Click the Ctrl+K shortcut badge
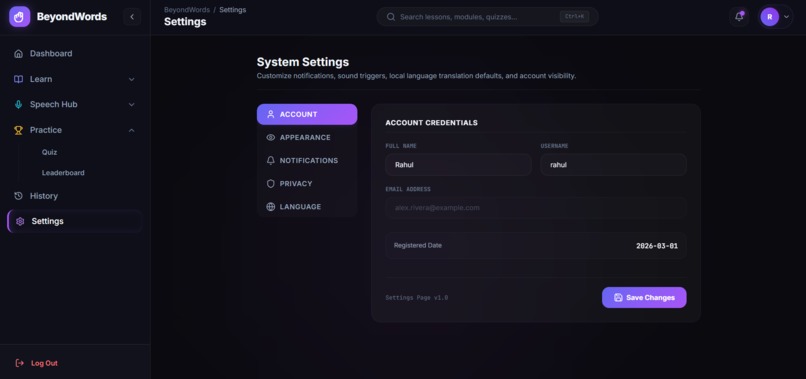Image resolution: width=806 pixels, height=379 pixels. (574, 16)
